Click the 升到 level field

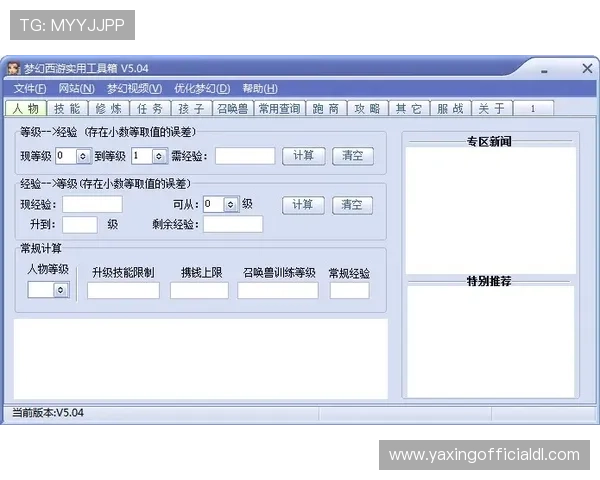point(80,225)
